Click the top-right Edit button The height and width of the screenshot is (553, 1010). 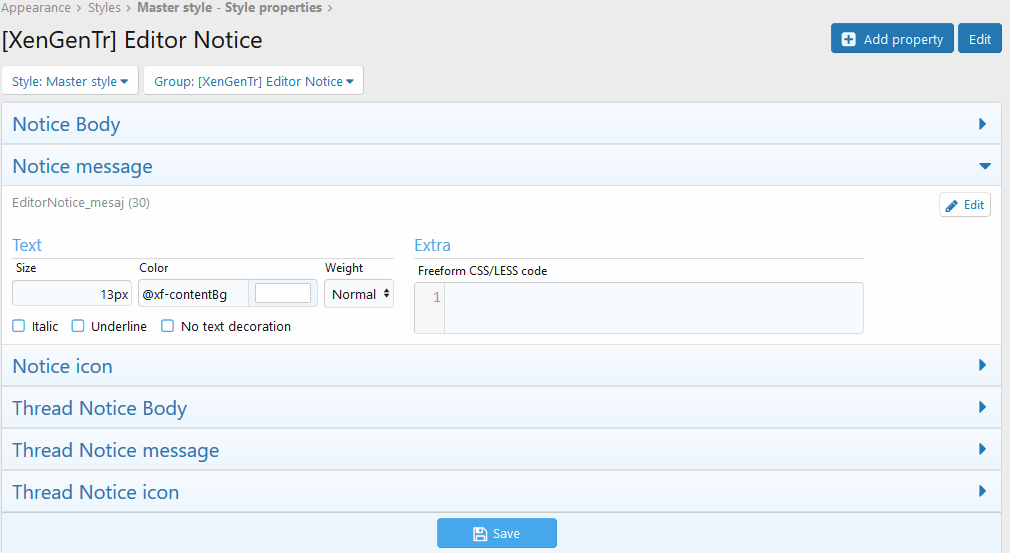click(x=979, y=39)
